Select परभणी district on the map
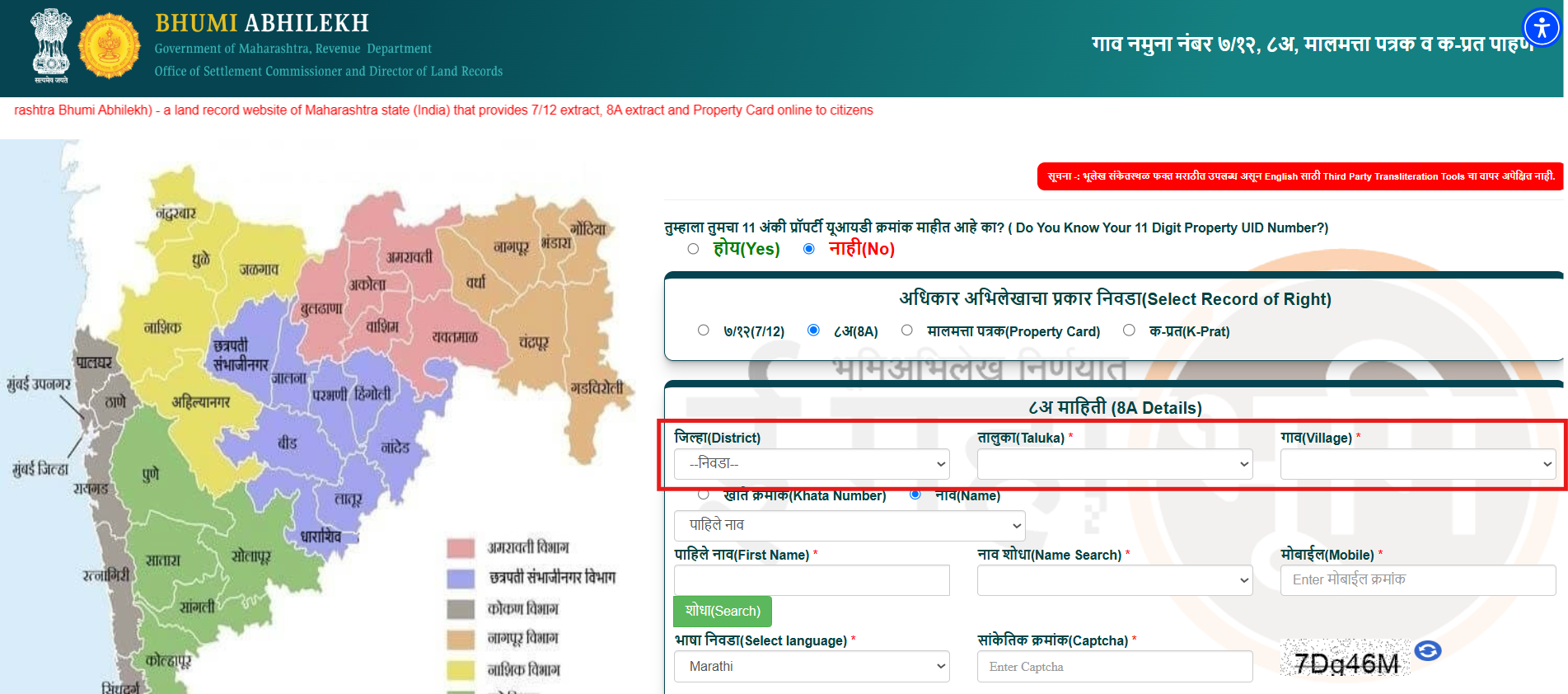1568x694 pixels. [x=330, y=395]
